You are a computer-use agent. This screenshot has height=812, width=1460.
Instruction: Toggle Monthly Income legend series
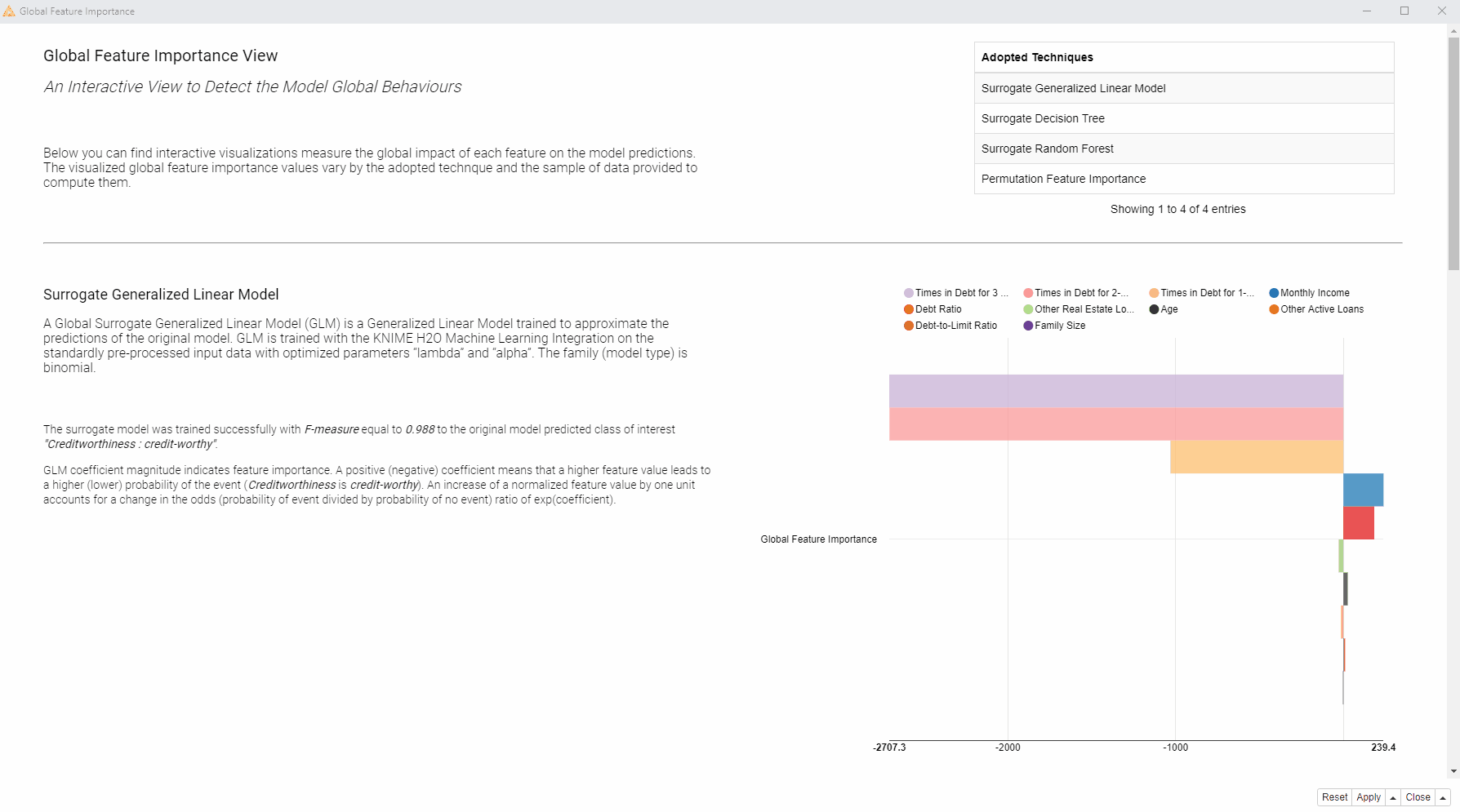[1309, 293]
